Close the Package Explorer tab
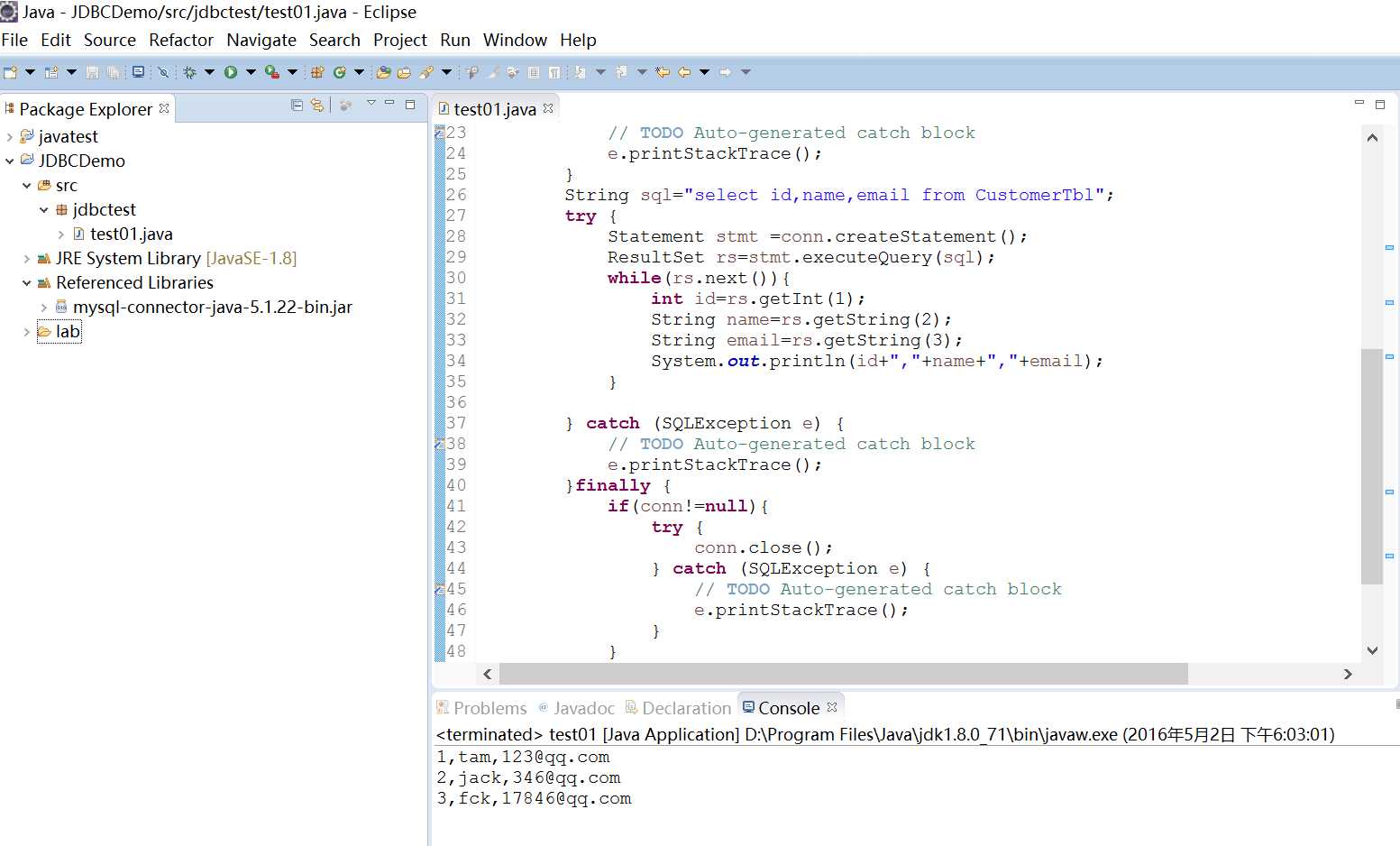Viewport: 1400px width, 846px height. tap(164, 108)
